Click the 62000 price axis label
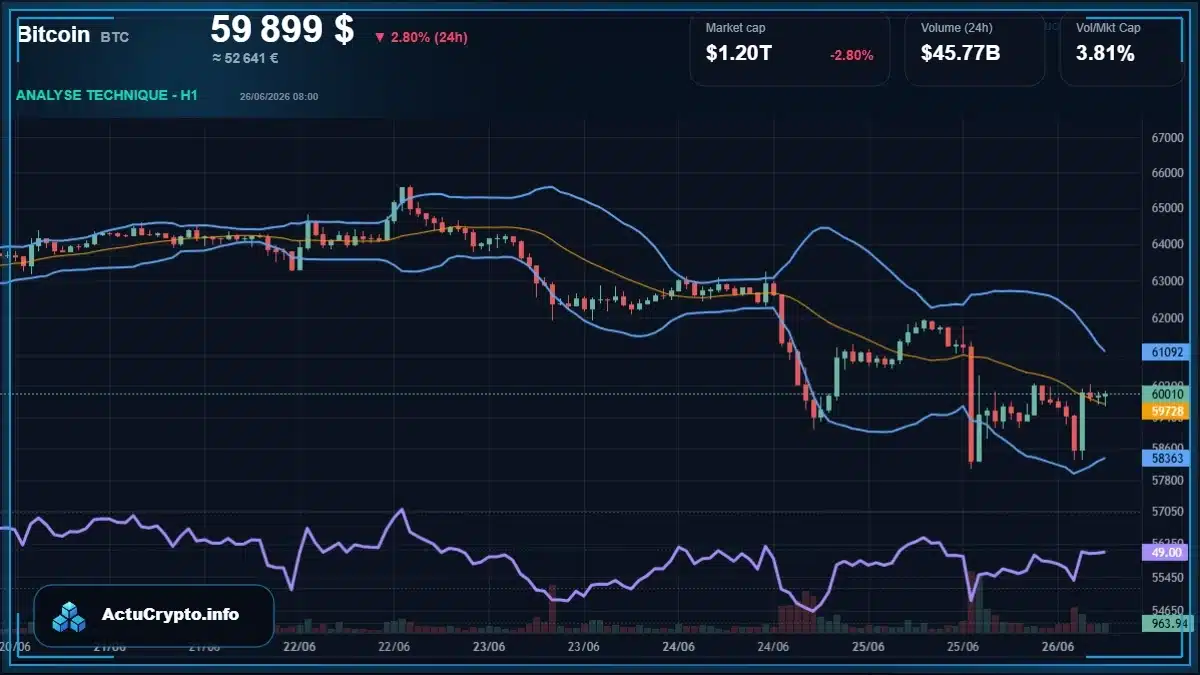Screen dimensions: 1200x675 pyautogui.click(x=1167, y=317)
